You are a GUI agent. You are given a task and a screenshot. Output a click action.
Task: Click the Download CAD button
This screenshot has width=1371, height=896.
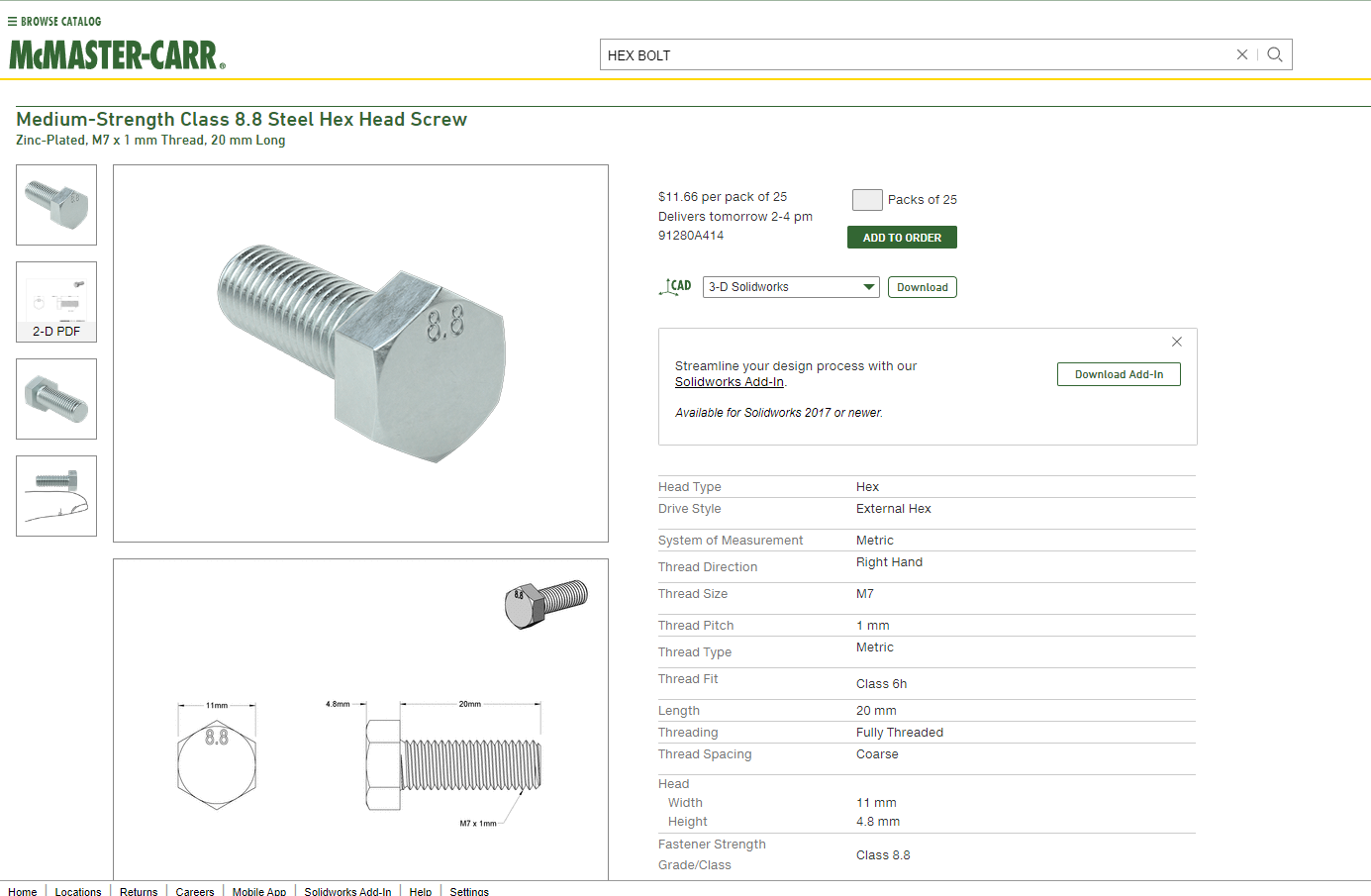coord(922,287)
